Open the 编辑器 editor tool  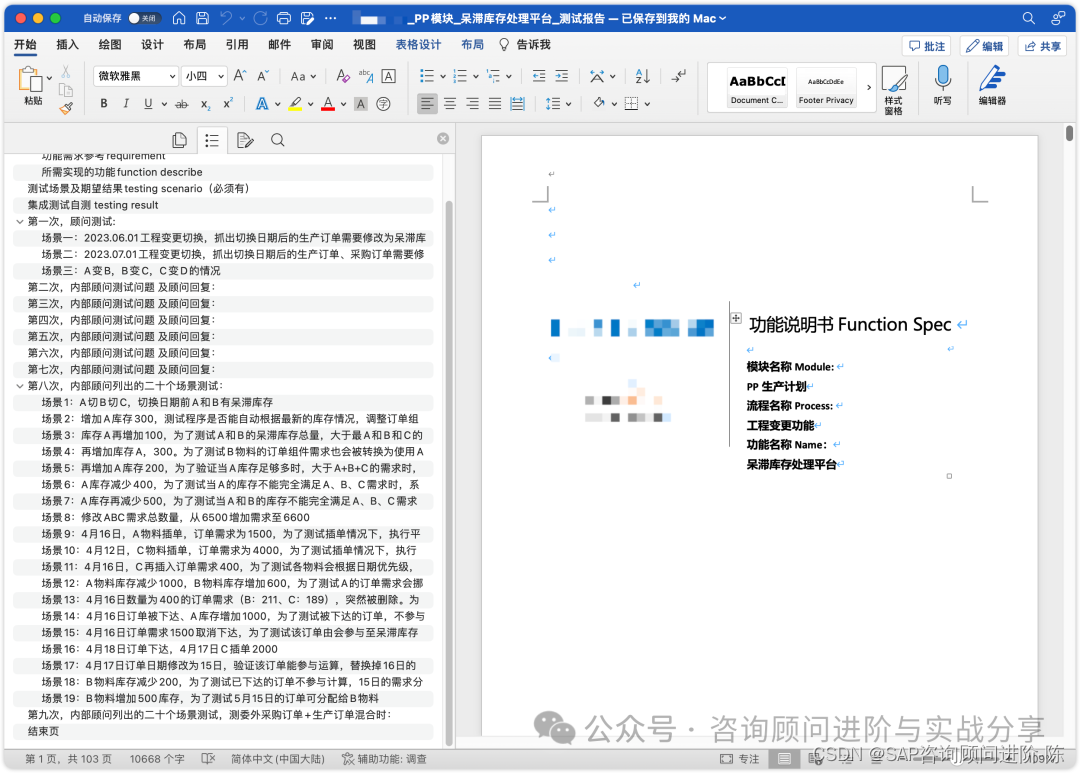pyautogui.click(x=992, y=85)
